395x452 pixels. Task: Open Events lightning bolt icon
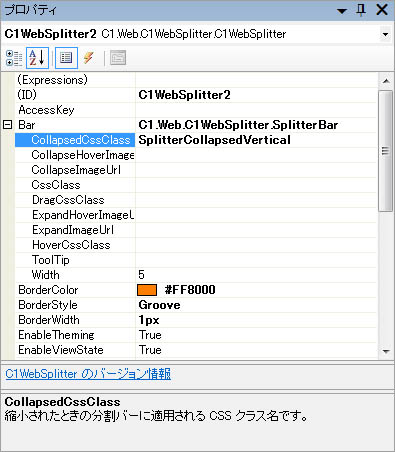(89, 58)
